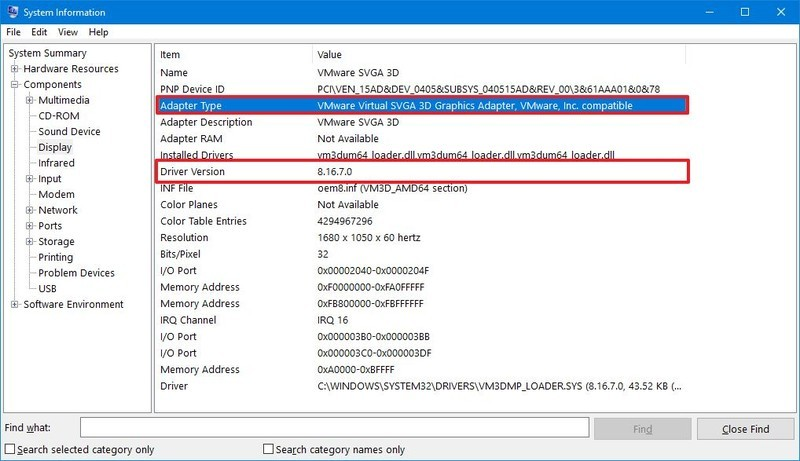The height and width of the screenshot is (461, 800).
Task: Select the Driver row with VM3DMP_LOADER.SYS path
Action: click(422, 386)
